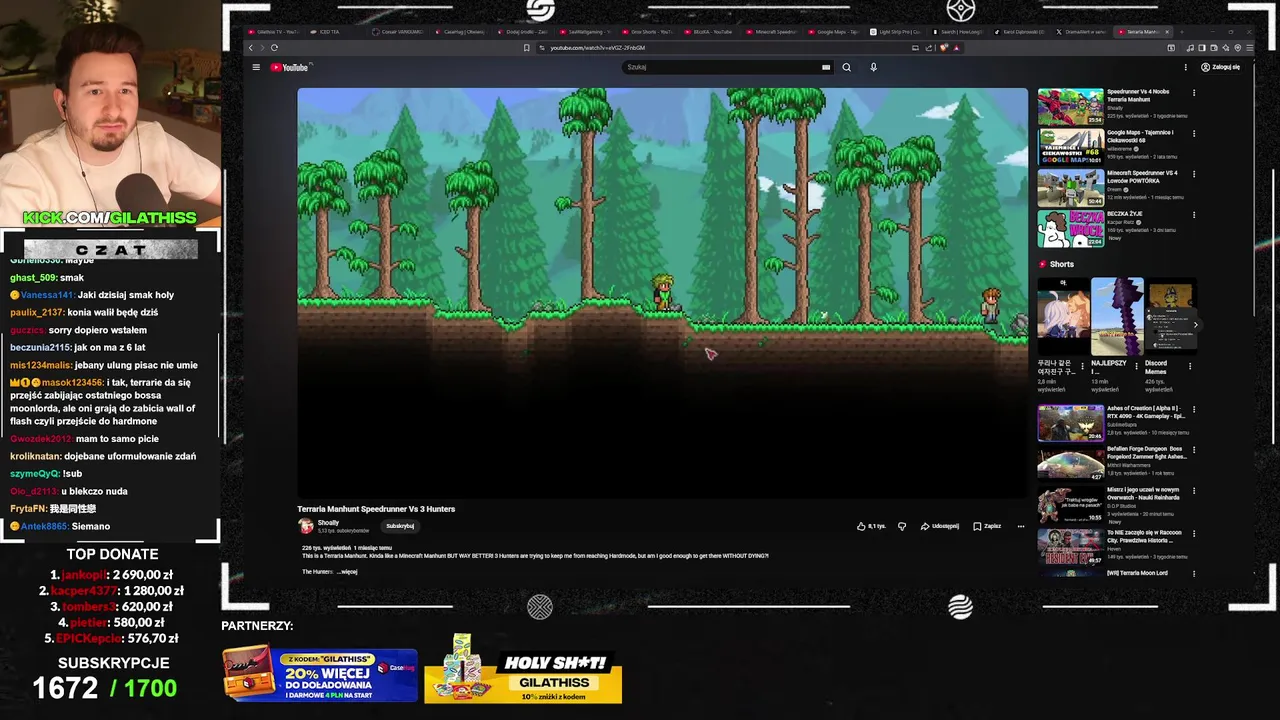Open options menu for Minecraft Speedrunner VS 4

pyautogui.click(x=1193, y=174)
